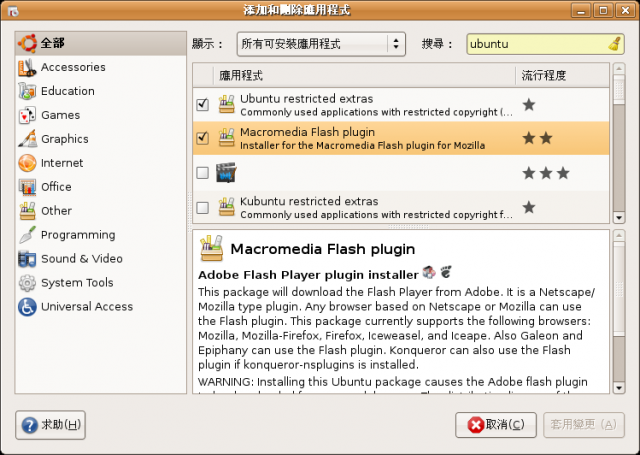Click the Internet label
This screenshot has width=640, height=455.
click(62, 163)
